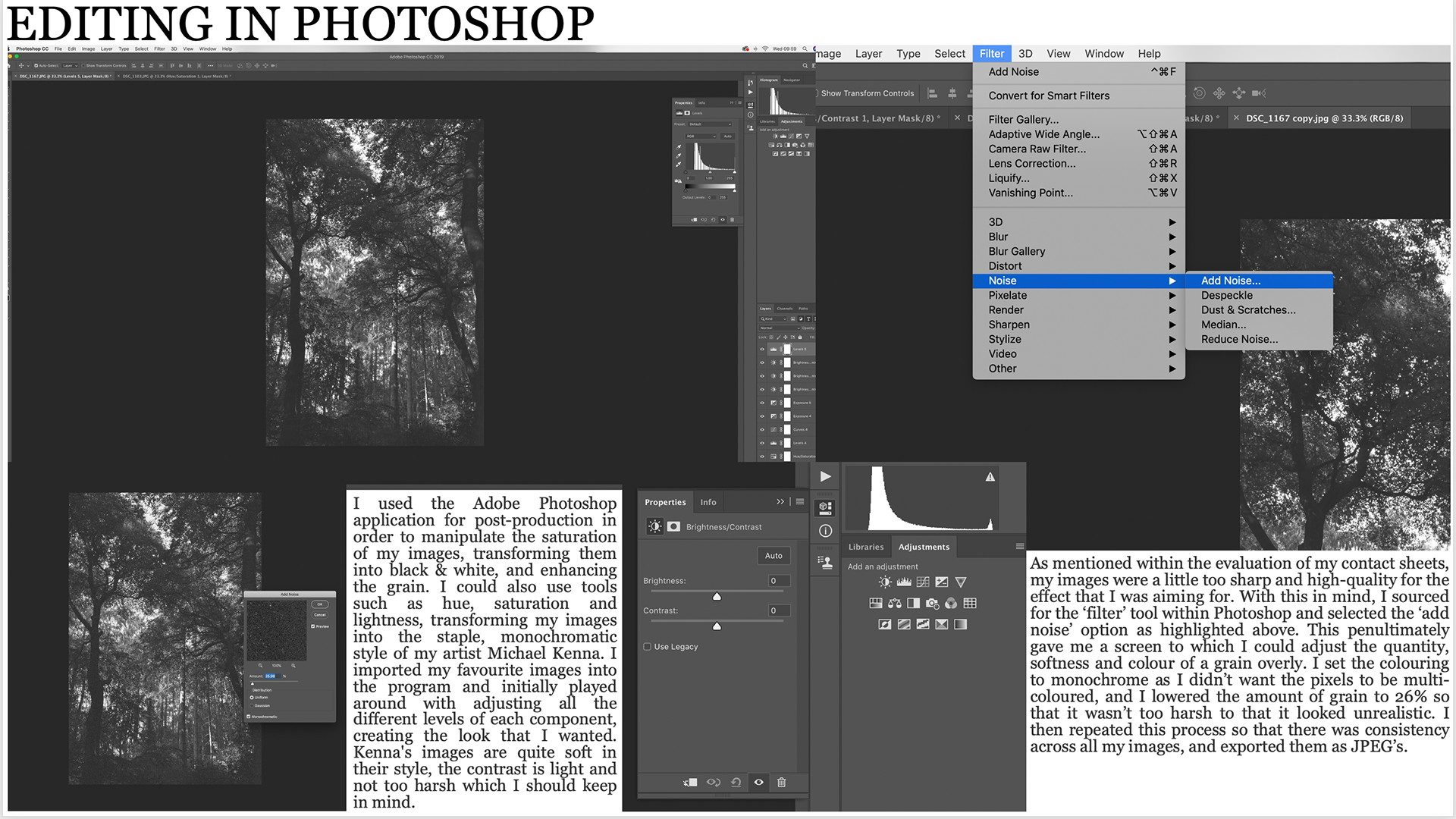Viewport: 1456px width, 819px height.
Task: Hide the Curves 4 layer
Action: 762,429
